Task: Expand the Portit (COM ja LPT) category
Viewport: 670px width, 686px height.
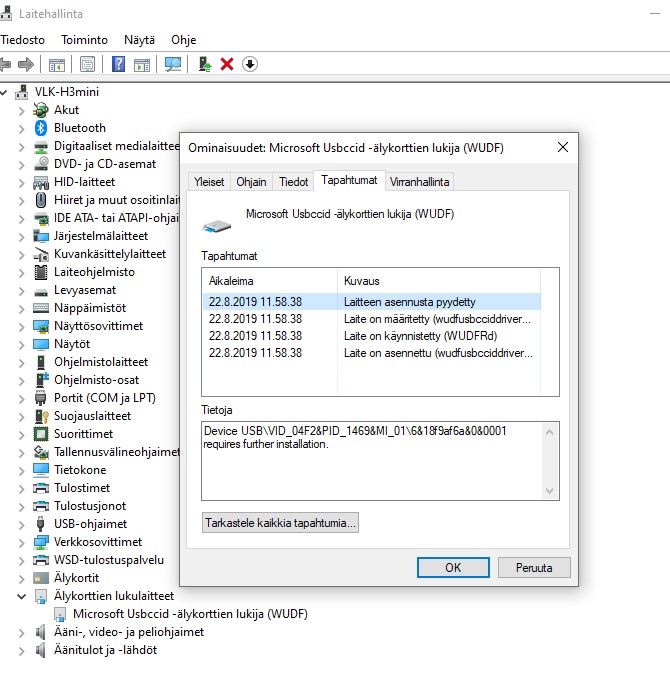Action: tap(21, 398)
